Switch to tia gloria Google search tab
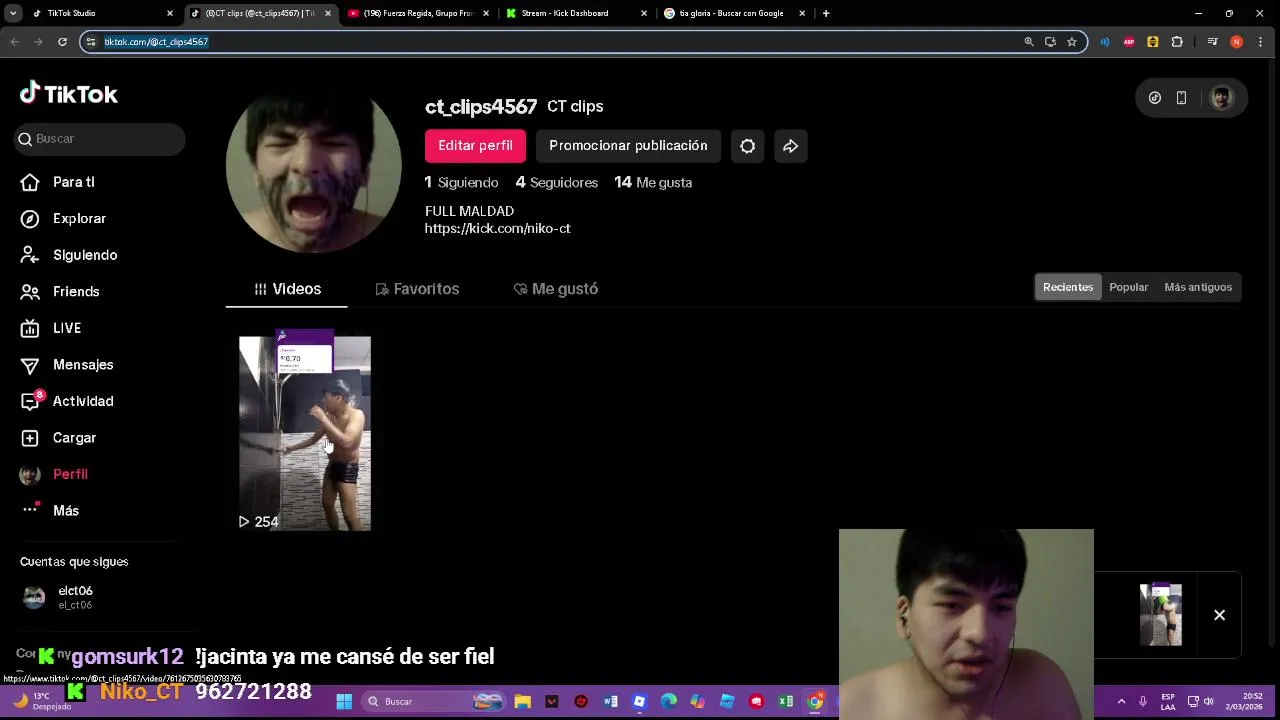The height and width of the screenshot is (720, 1280). click(x=733, y=13)
